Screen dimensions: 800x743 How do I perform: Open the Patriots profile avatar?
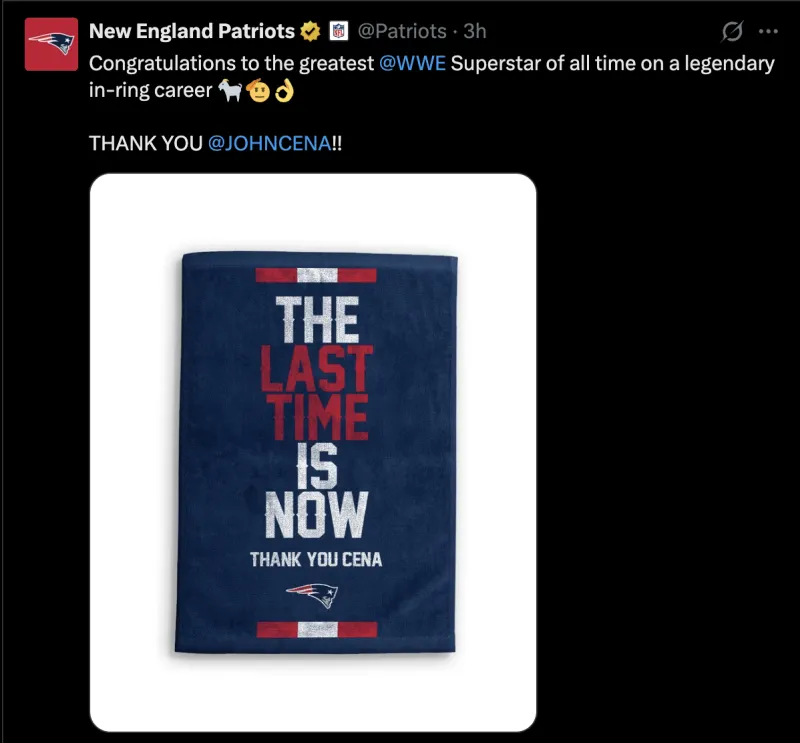pos(51,44)
